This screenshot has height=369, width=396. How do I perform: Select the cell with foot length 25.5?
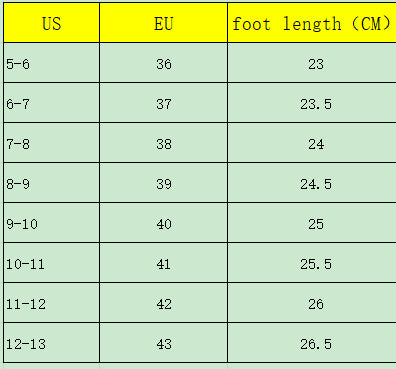tap(312, 263)
